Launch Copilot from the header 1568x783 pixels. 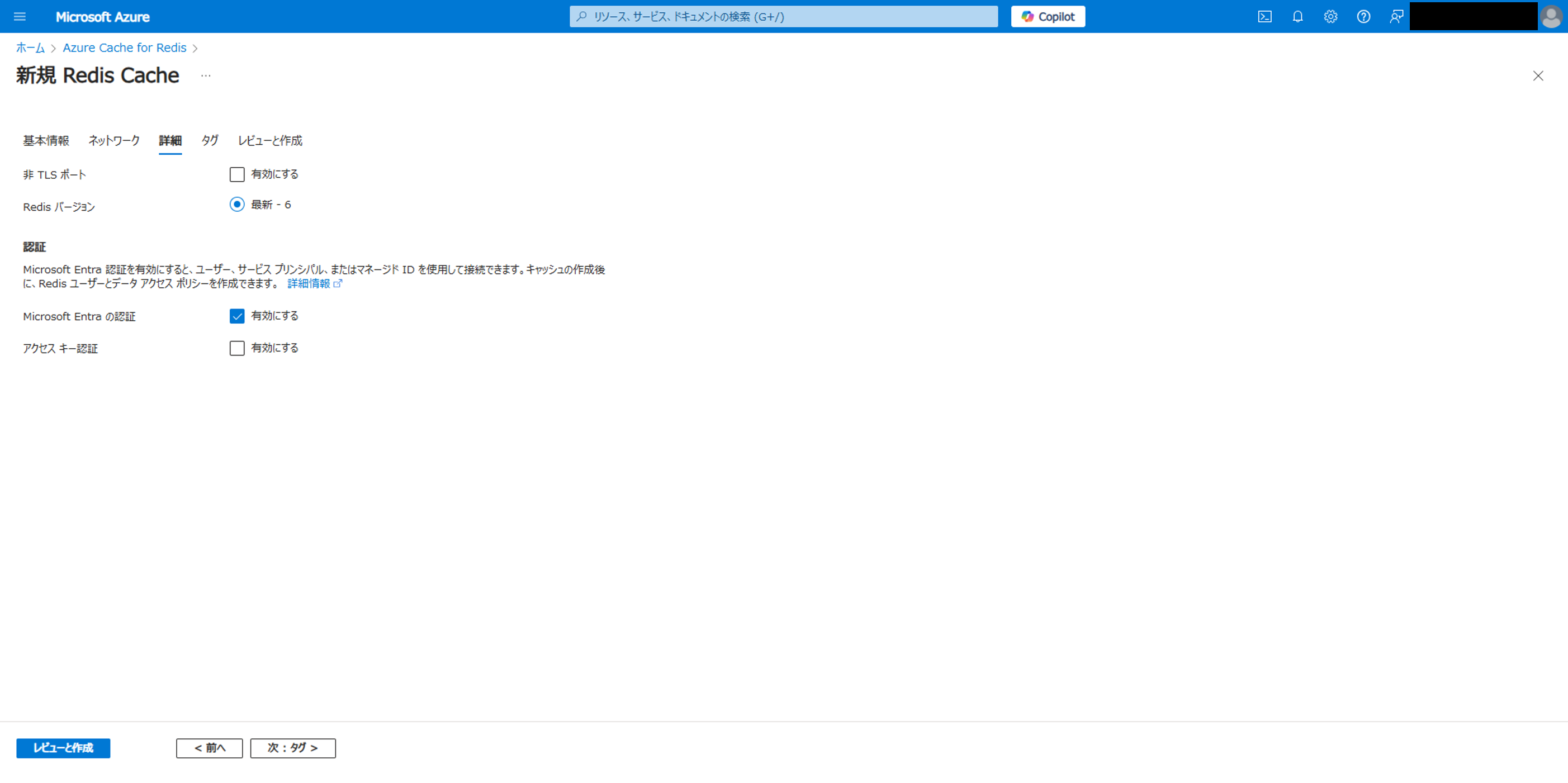(1048, 16)
